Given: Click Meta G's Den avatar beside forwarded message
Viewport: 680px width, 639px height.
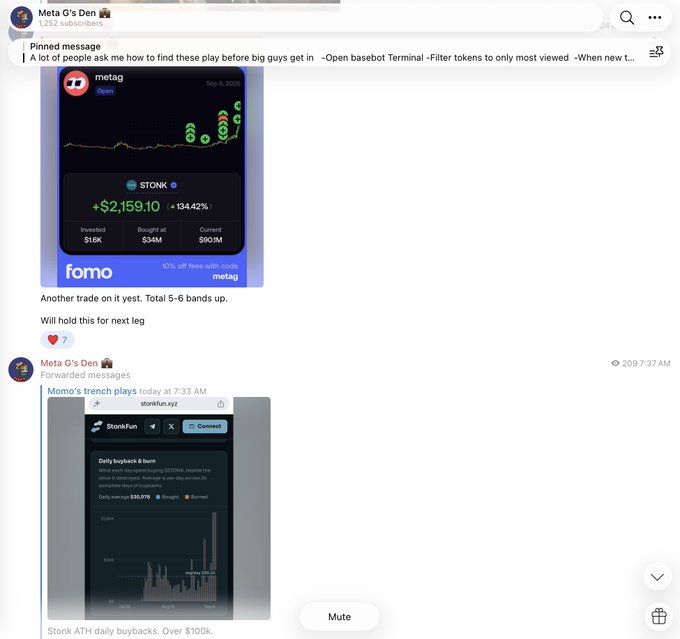Looking at the screenshot, I should (21, 370).
